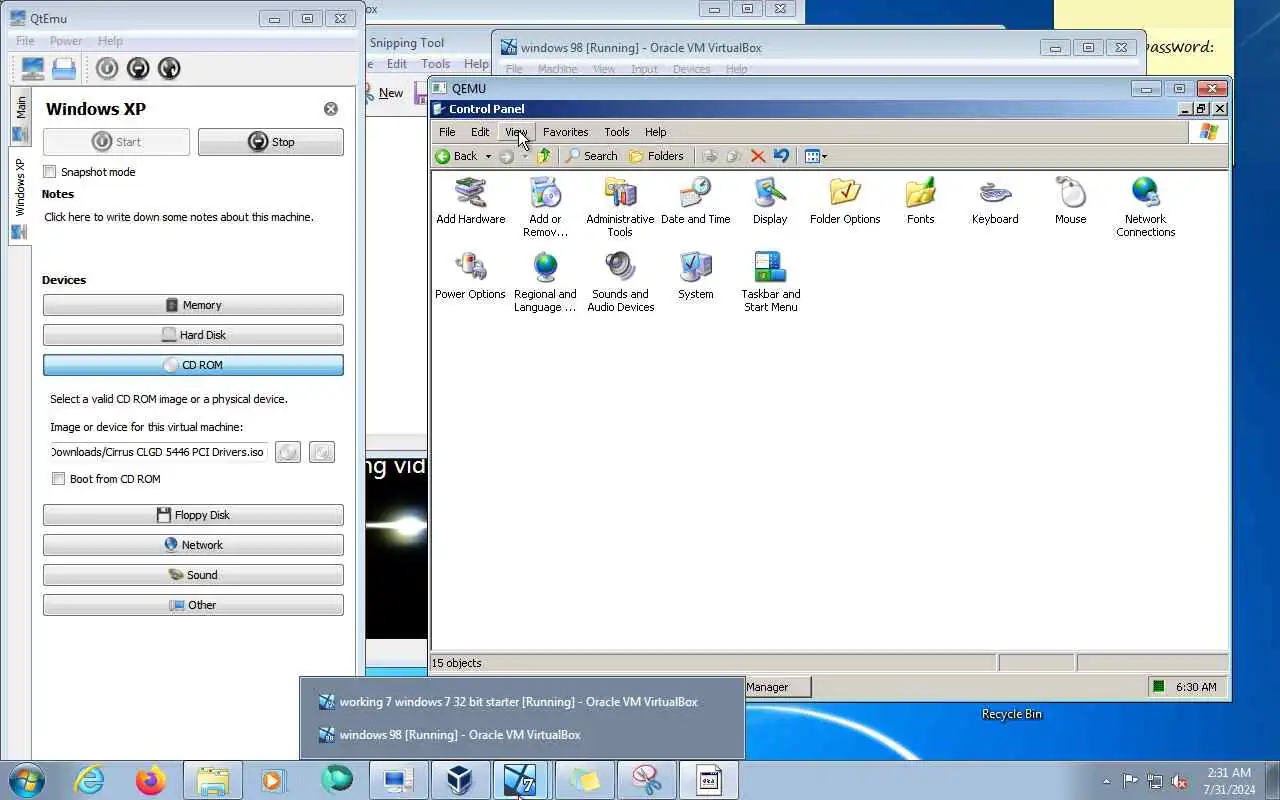Open Regional and Language Options icon
This screenshot has height=800, width=1280.
[545, 282]
